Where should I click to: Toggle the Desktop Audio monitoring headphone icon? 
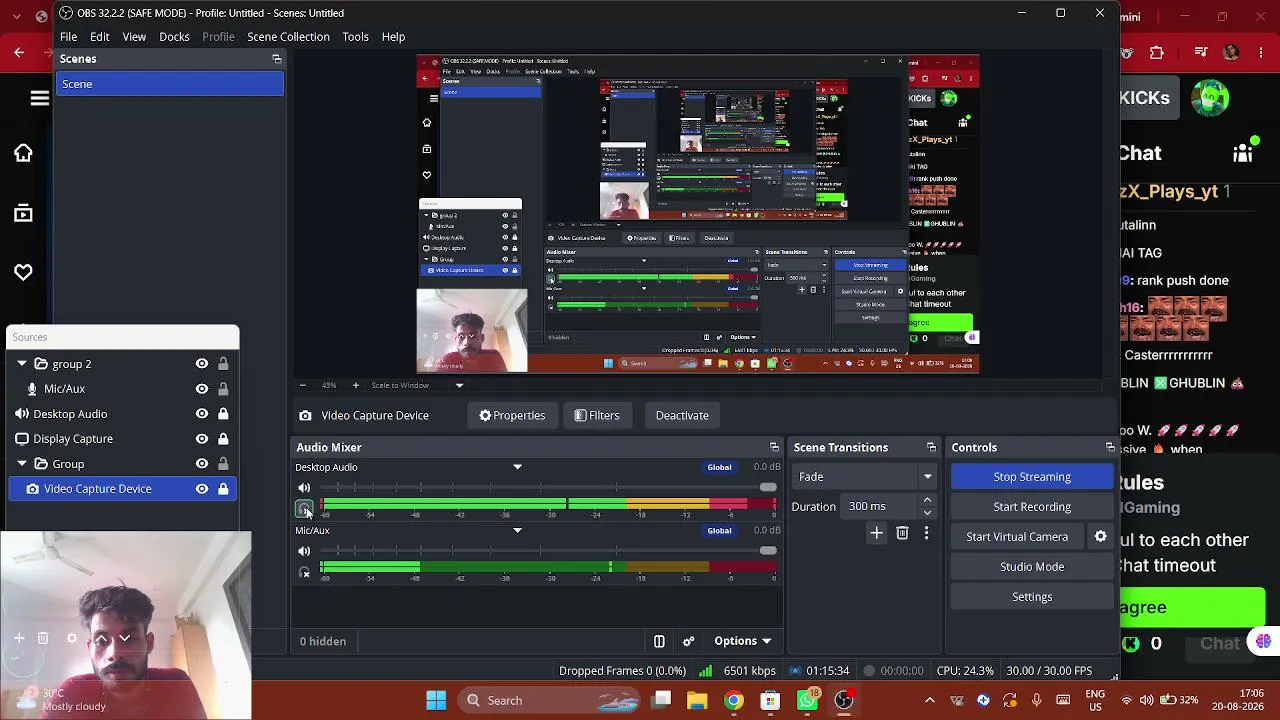pyautogui.click(x=304, y=509)
